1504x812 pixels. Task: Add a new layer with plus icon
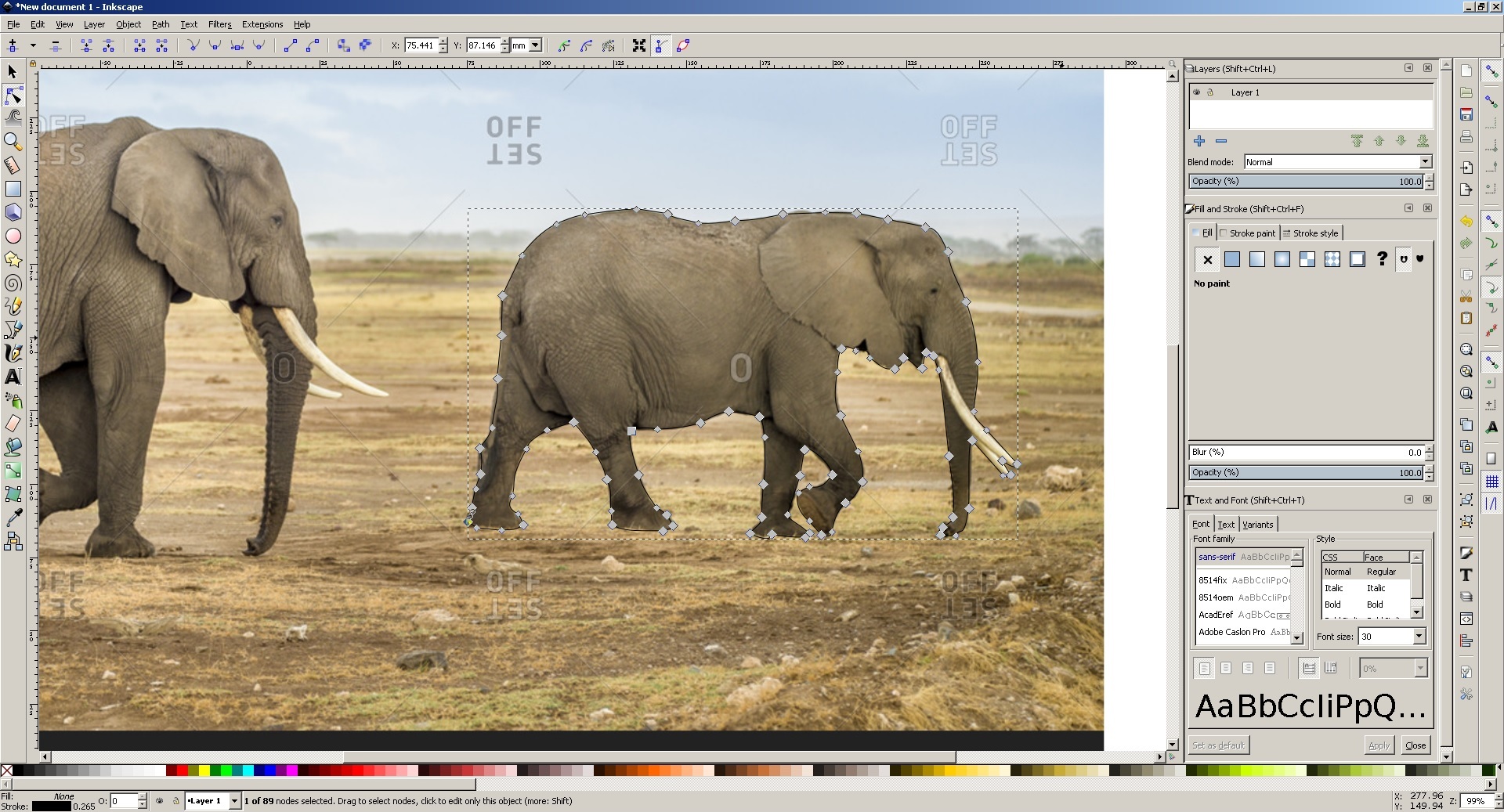(x=1199, y=141)
